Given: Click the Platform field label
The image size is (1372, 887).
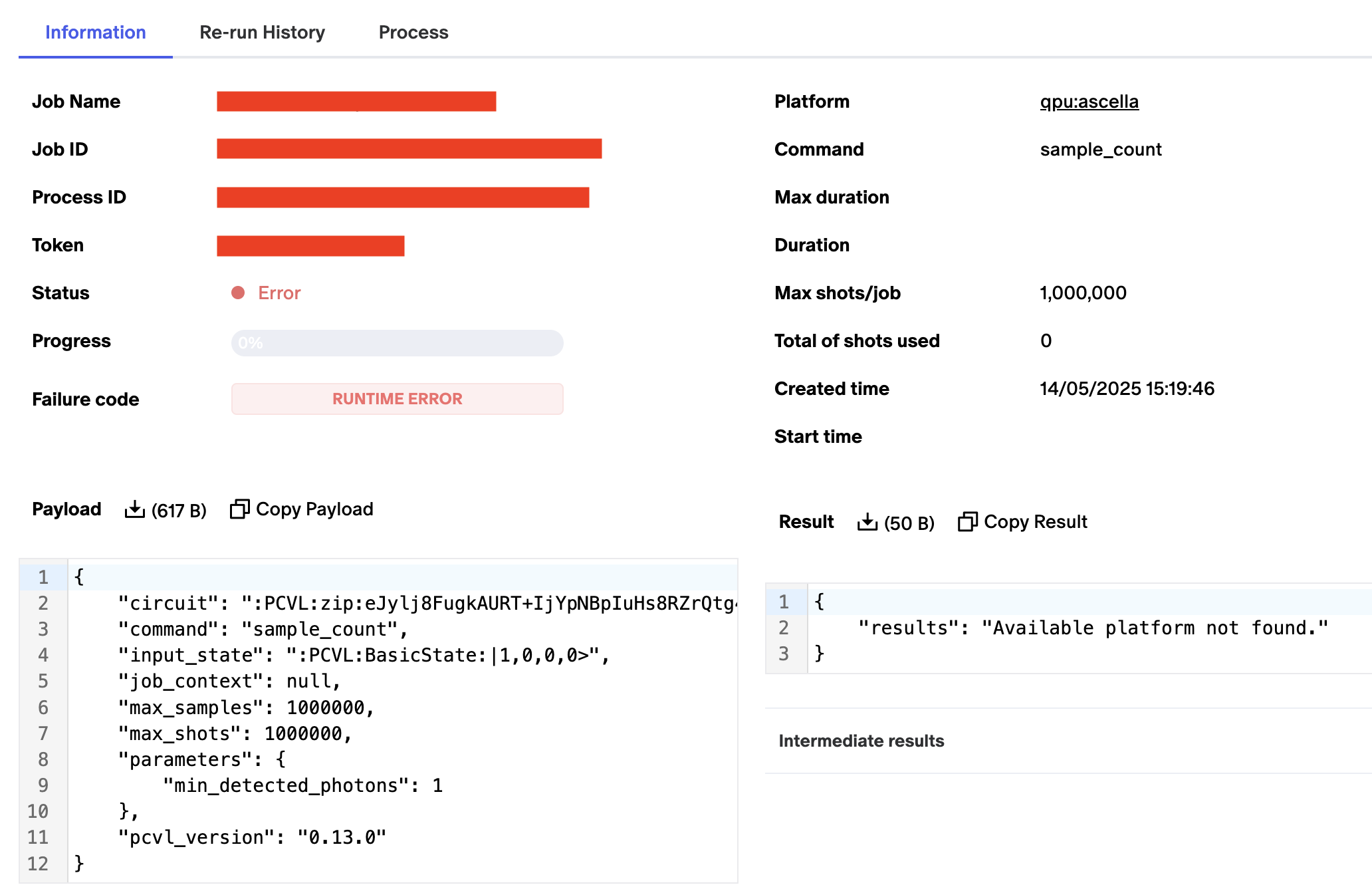Looking at the screenshot, I should pyautogui.click(x=812, y=102).
